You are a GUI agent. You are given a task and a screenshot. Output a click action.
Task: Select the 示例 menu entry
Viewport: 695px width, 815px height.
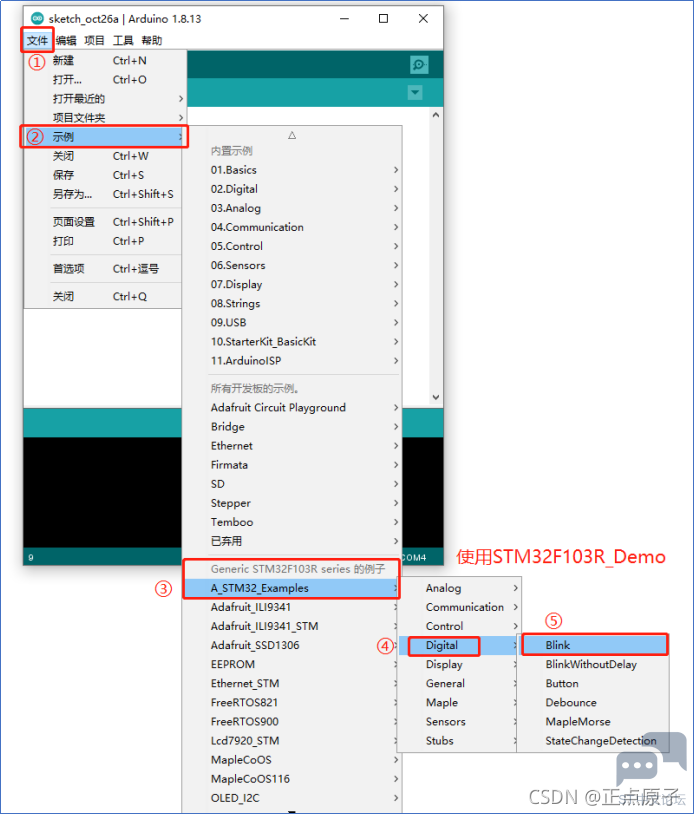coord(106,137)
